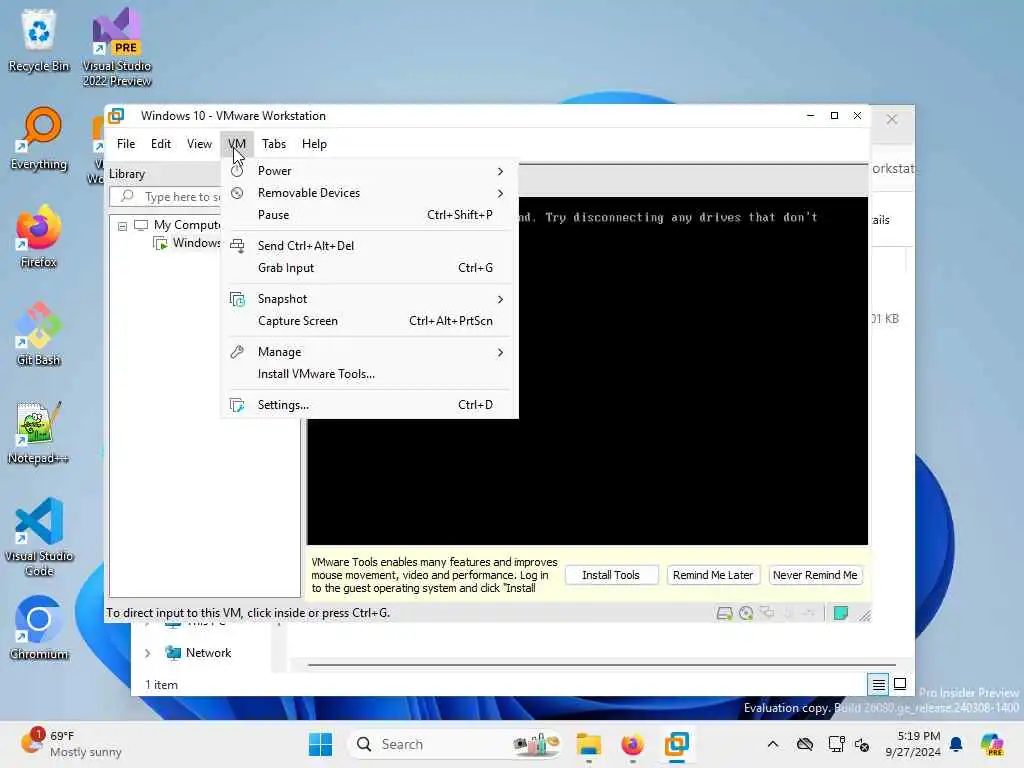Click the Library search field
Image resolution: width=1024 pixels, height=768 pixels.
[167, 197]
